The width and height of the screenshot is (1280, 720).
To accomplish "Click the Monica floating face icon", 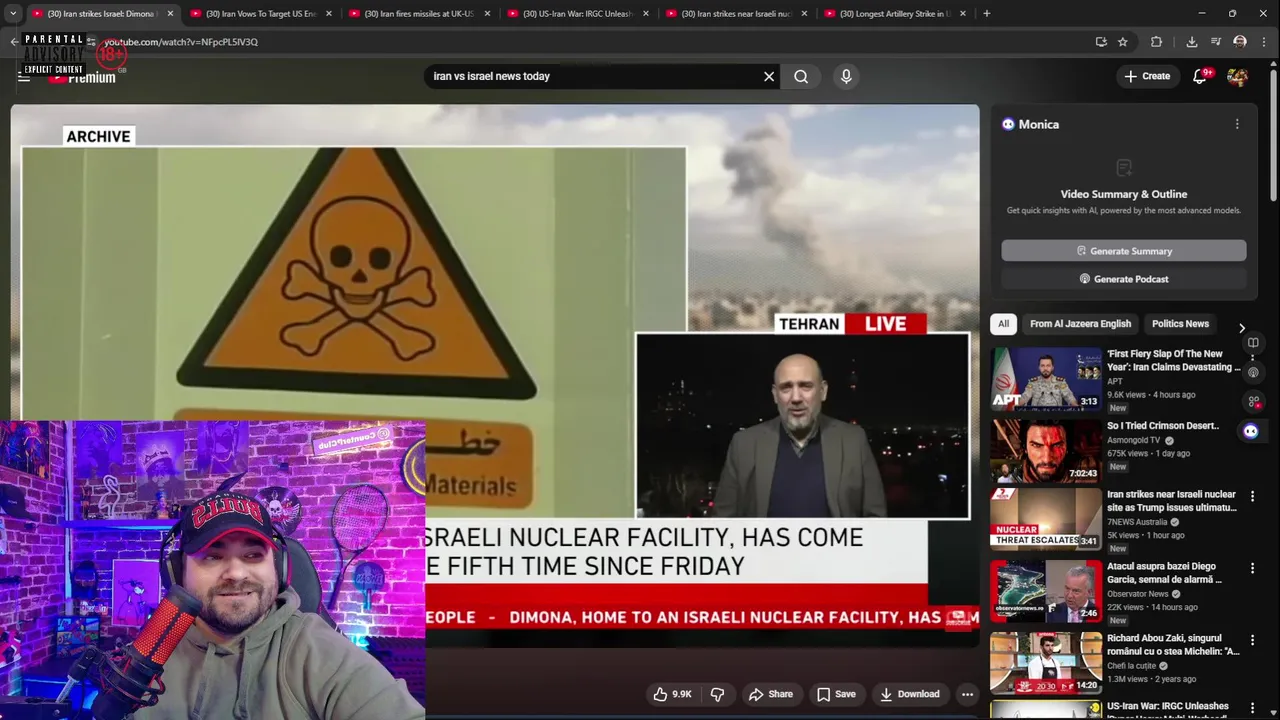I will (x=1251, y=431).
